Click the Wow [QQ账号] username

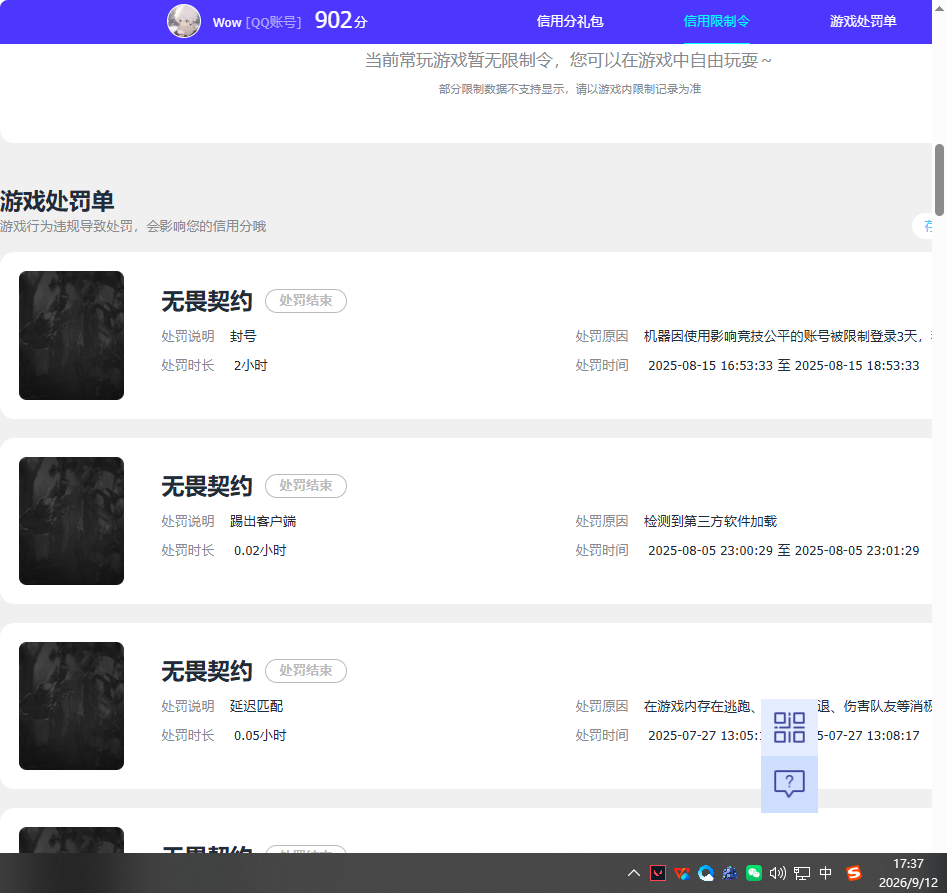click(257, 23)
